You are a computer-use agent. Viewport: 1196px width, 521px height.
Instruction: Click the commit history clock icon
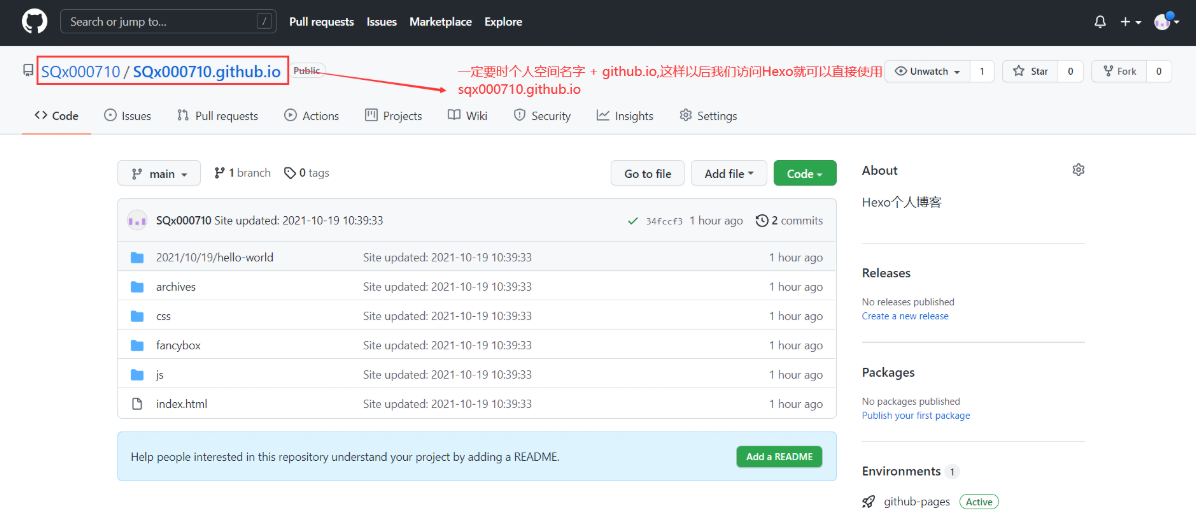tap(761, 220)
